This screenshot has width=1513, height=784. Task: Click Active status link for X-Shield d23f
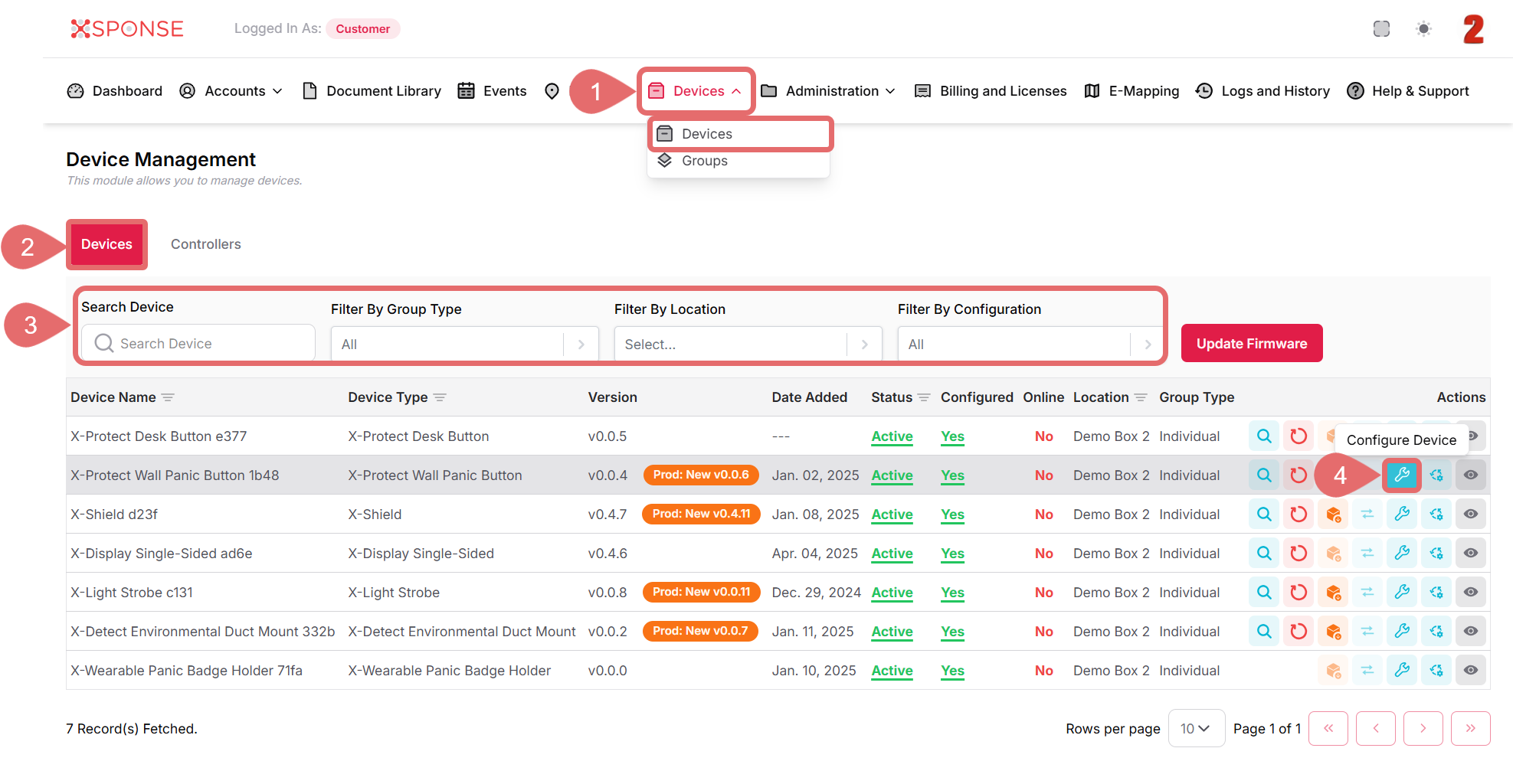[892, 514]
